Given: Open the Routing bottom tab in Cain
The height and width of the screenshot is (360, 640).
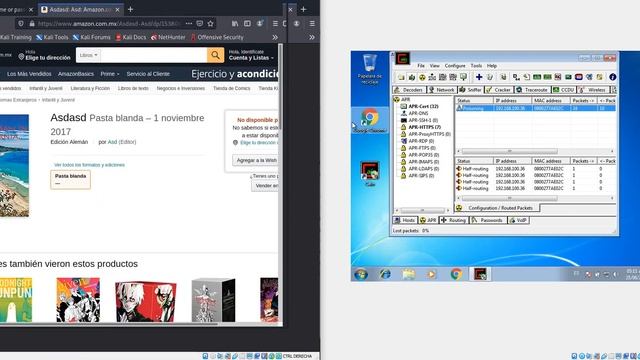Looking at the screenshot, I should [x=453, y=220].
